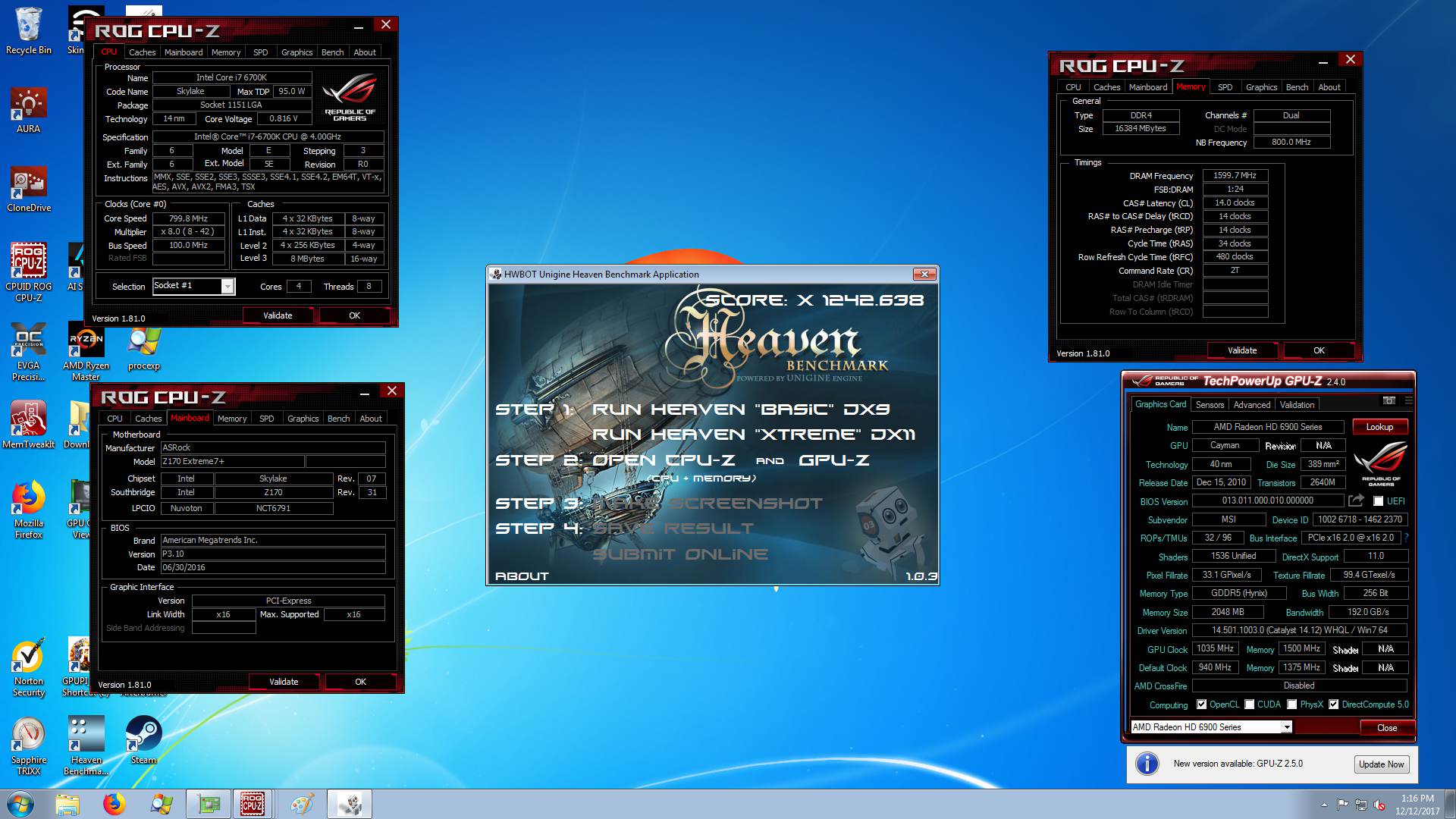1456x819 pixels.
Task: Click Validate in the Motherboard CPU-Z window
Action: [284, 682]
